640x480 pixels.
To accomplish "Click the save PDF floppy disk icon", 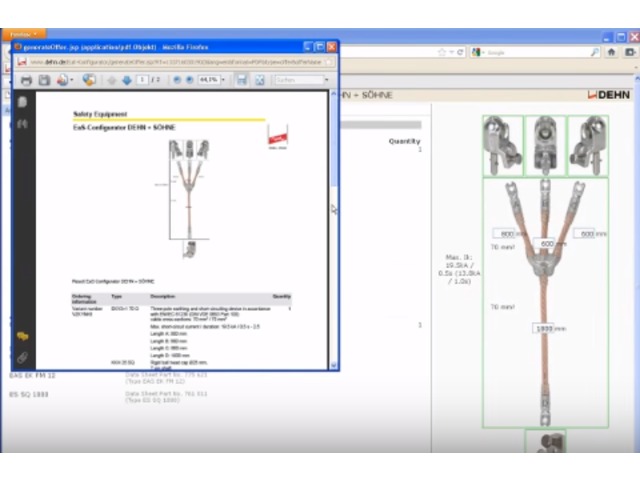I will pos(44,80).
